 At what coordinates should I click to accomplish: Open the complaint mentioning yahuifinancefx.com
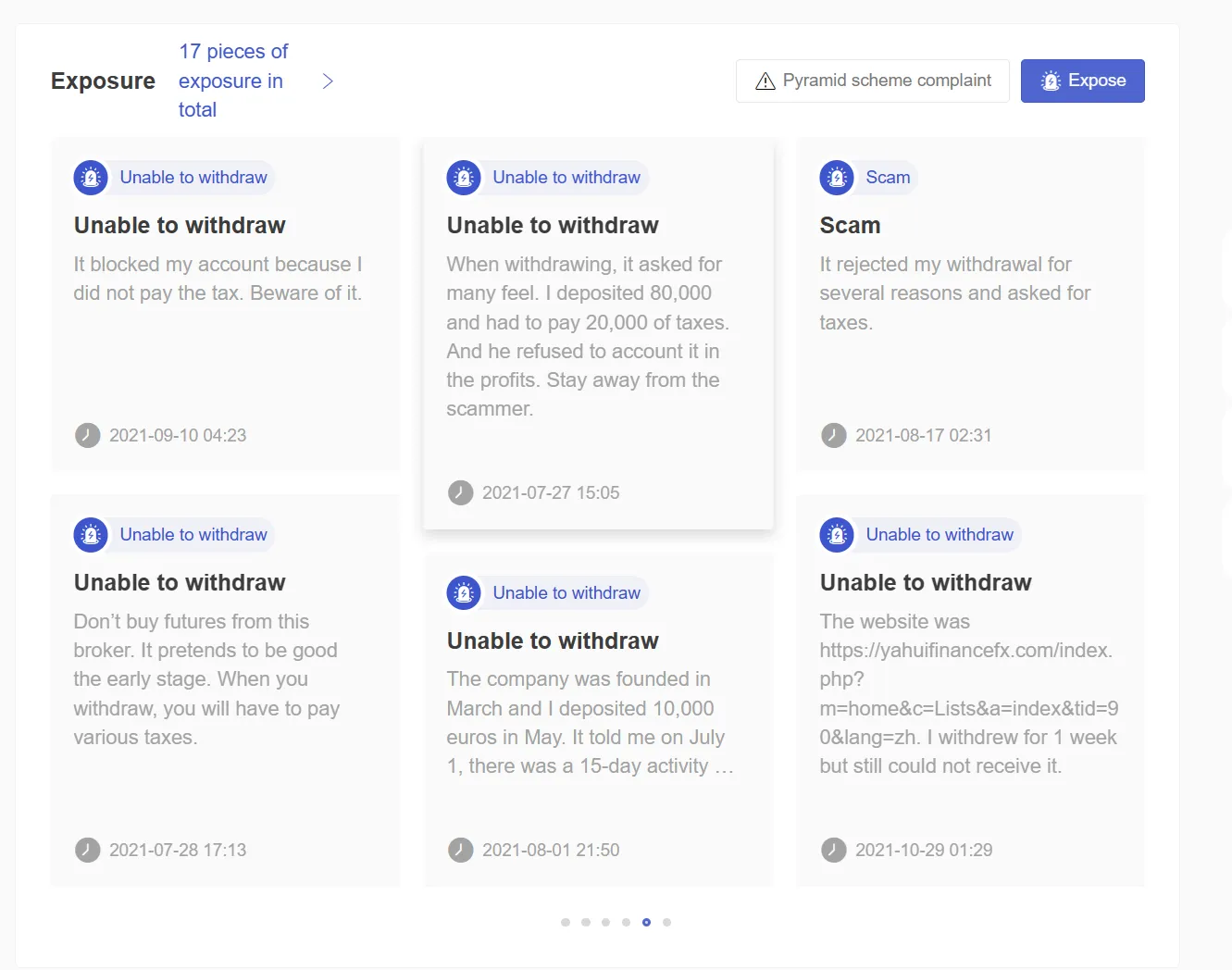click(x=969, y=694)
